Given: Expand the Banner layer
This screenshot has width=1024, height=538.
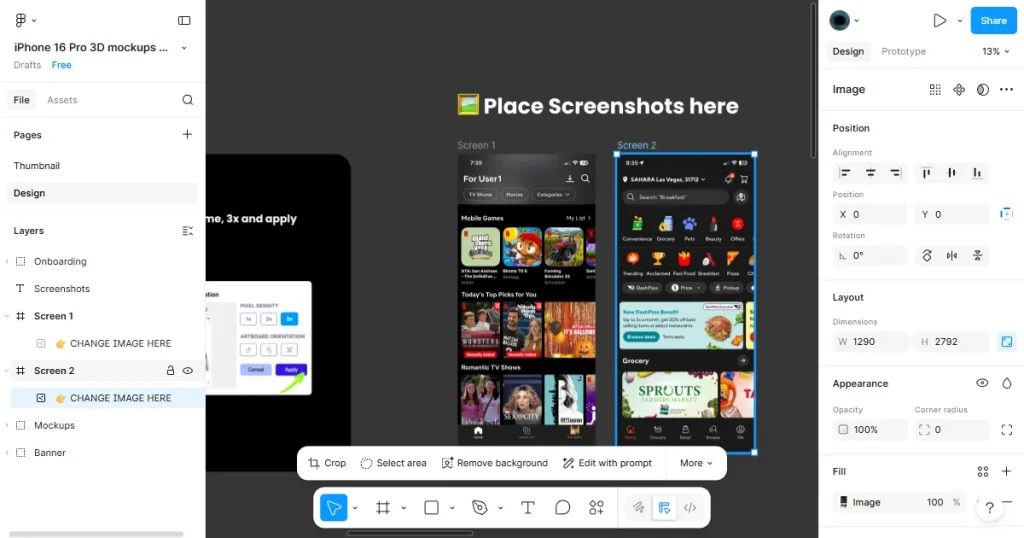Looking at the screenshot, I should click(x=7, y=452).
